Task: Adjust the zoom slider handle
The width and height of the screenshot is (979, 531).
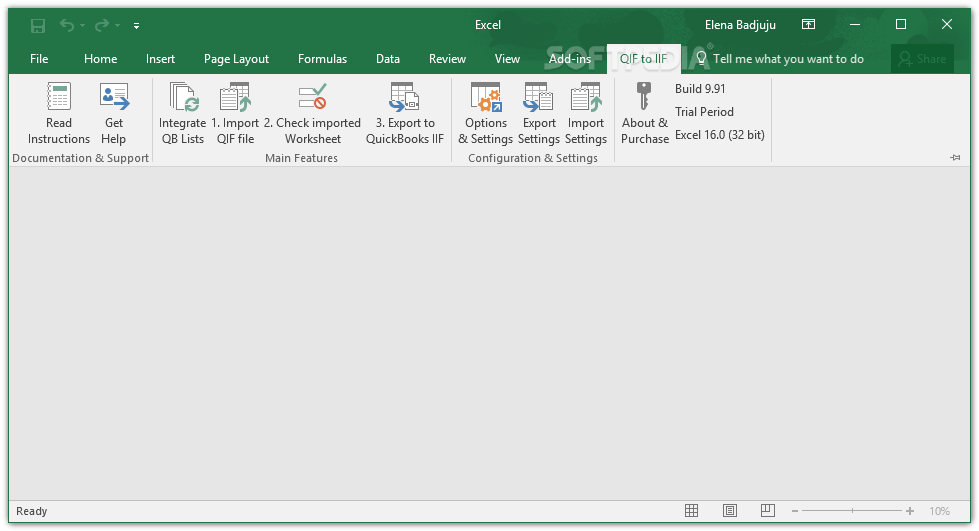Action: pos(852,511)
